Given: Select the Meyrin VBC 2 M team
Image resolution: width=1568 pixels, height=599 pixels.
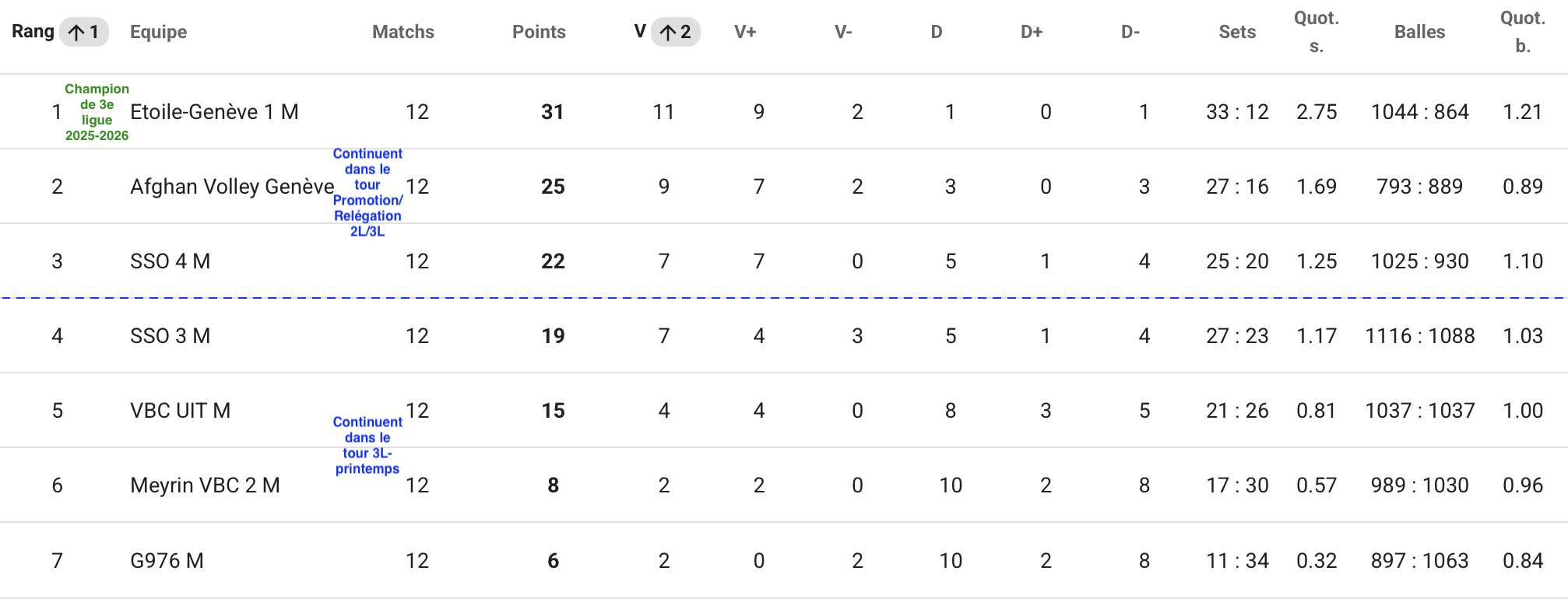Looking at the screenshot, I should pyautogui.click(x=205, y=485).
